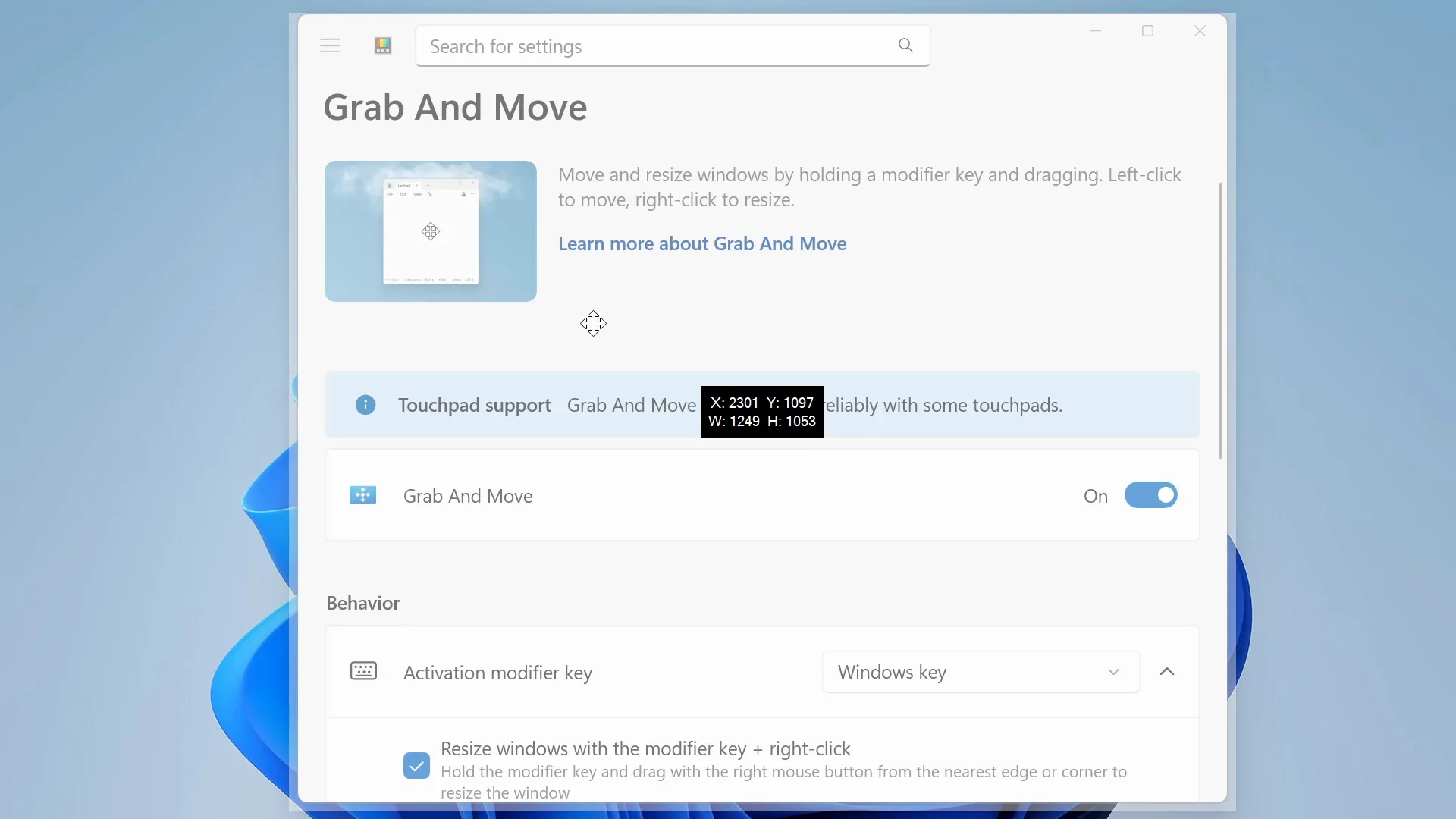The width and height of the screenshot is (1456, 819).
Task: Click the PowerToys app logo icon
Action: 383,45
